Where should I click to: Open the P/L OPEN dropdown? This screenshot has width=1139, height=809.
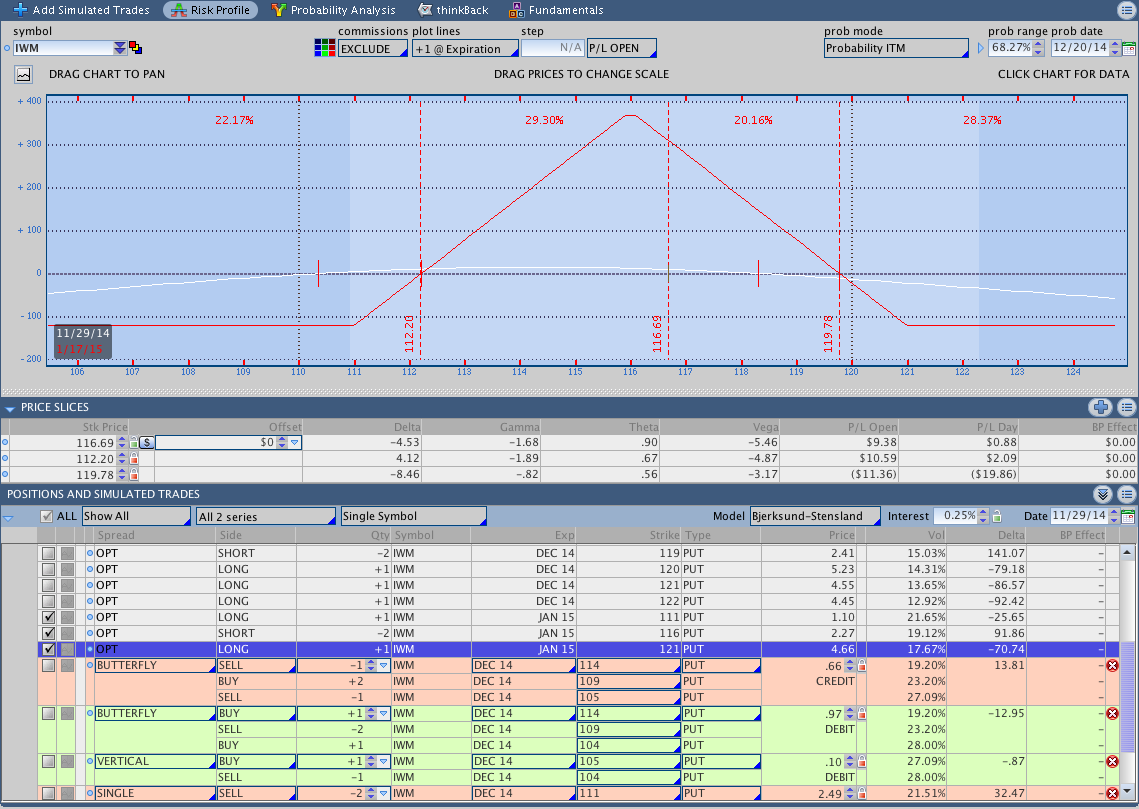coord(622,48)
